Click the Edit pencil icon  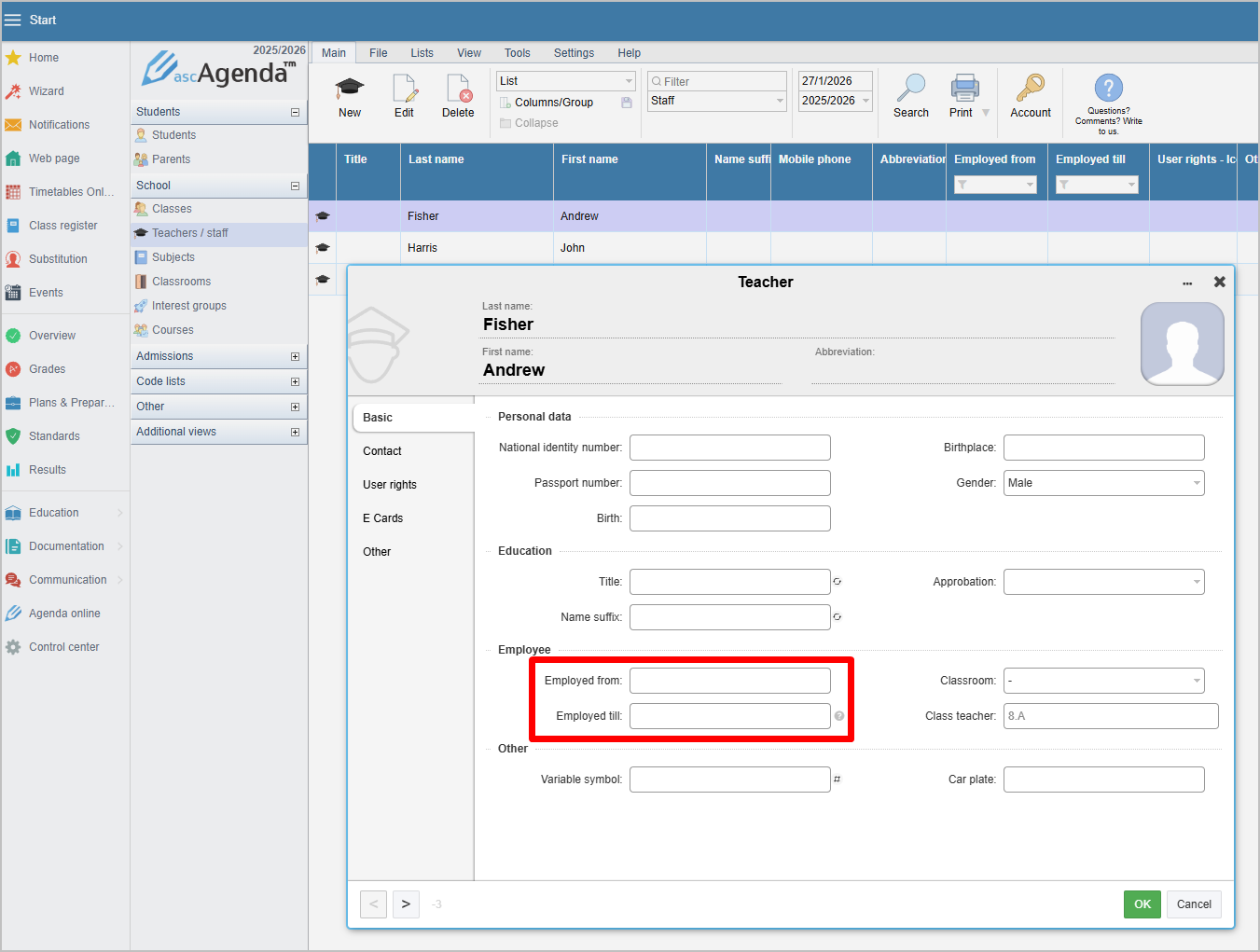click(404, 90)
